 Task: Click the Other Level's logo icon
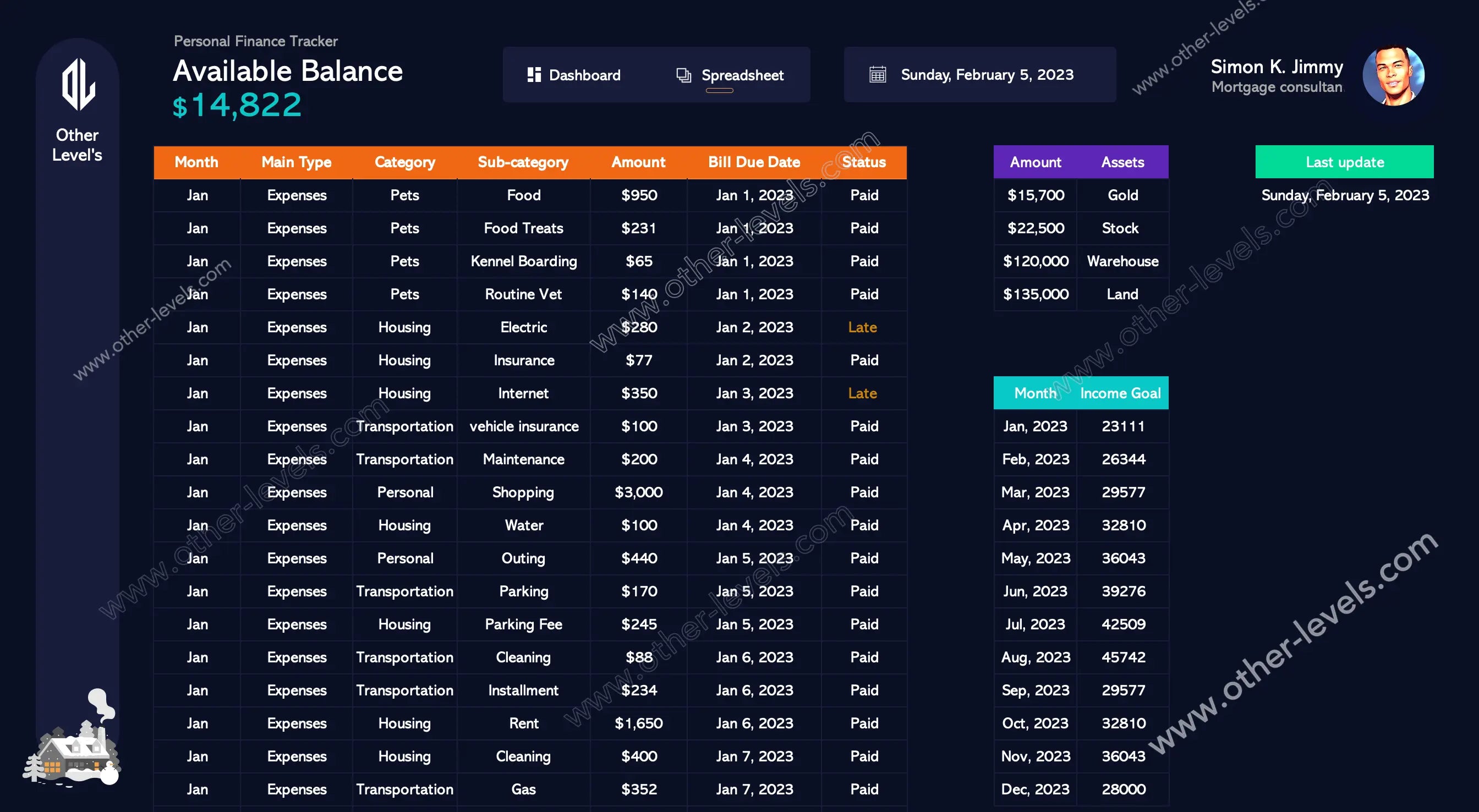tap(78, 85)
